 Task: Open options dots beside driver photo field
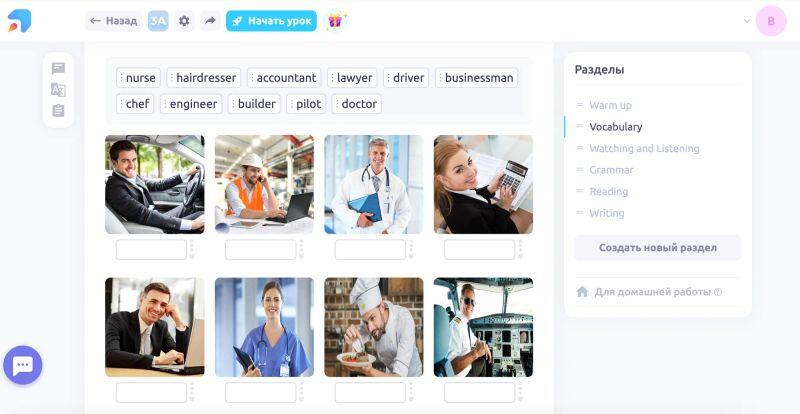tap(192, 250)
